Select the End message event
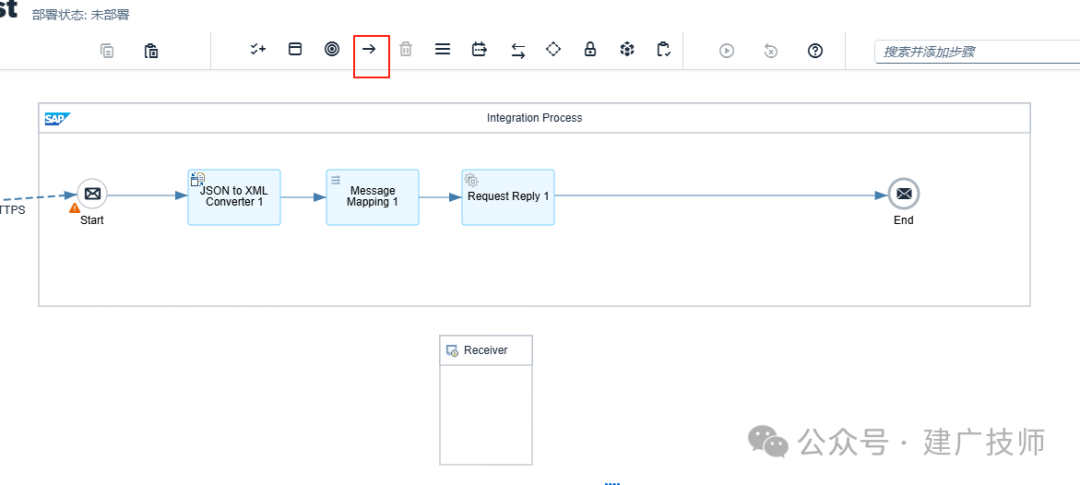This screenshot has height=485, width=1080. (x=904, y=194)
